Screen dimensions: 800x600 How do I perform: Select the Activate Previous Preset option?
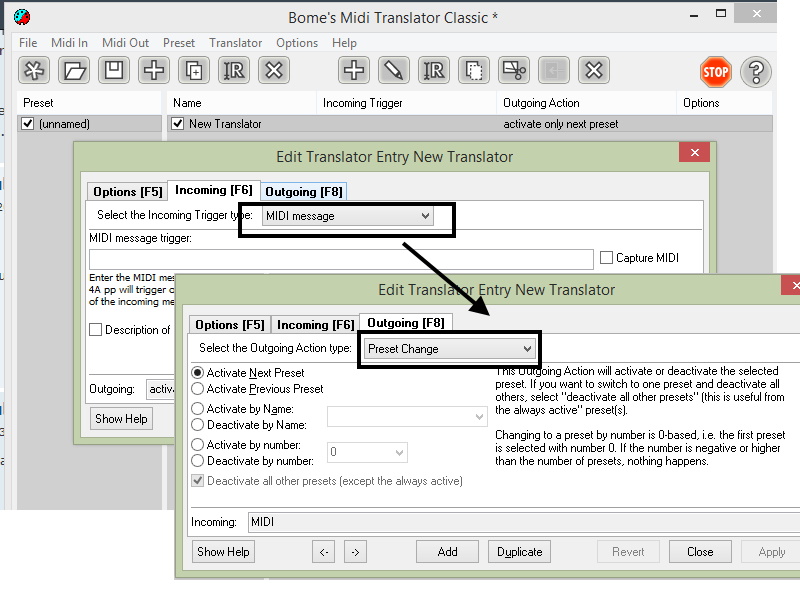click(x=197, y=389)
